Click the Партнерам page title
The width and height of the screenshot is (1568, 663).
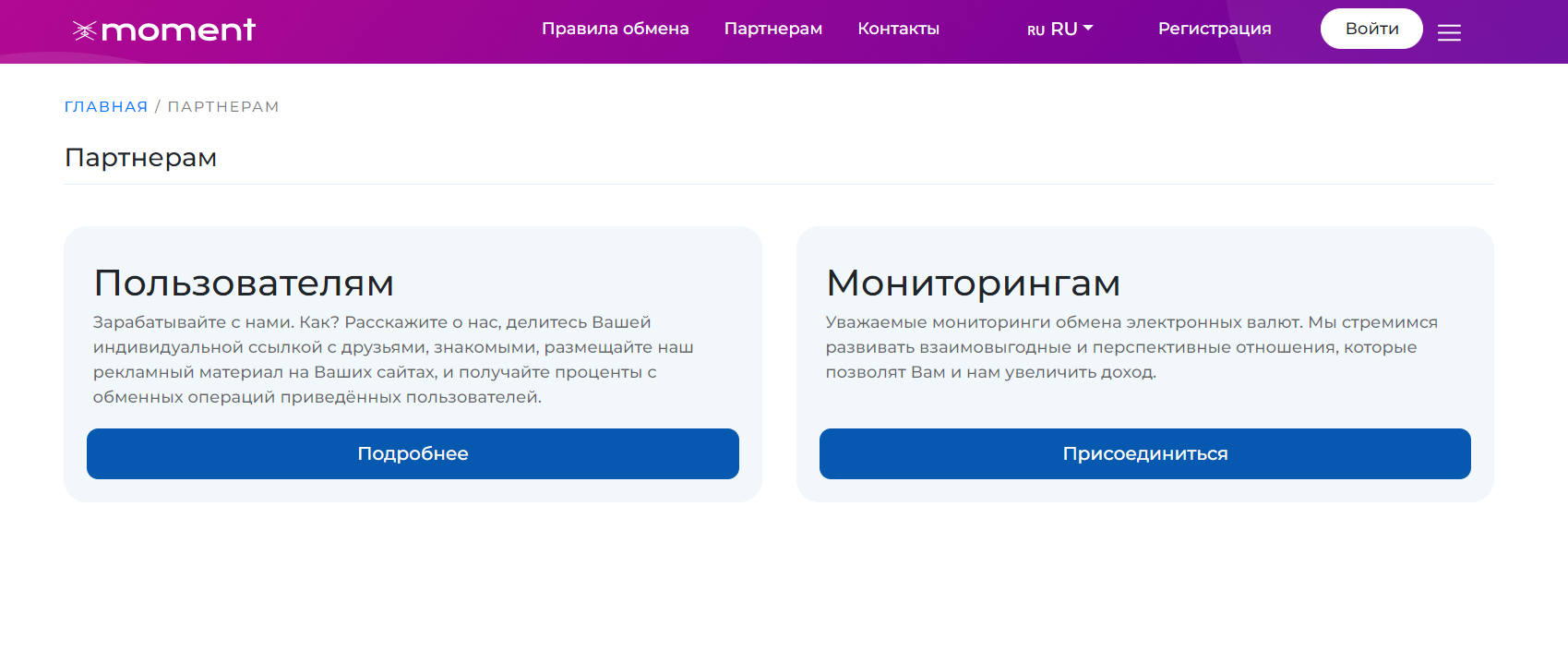[x=140, y=158]
